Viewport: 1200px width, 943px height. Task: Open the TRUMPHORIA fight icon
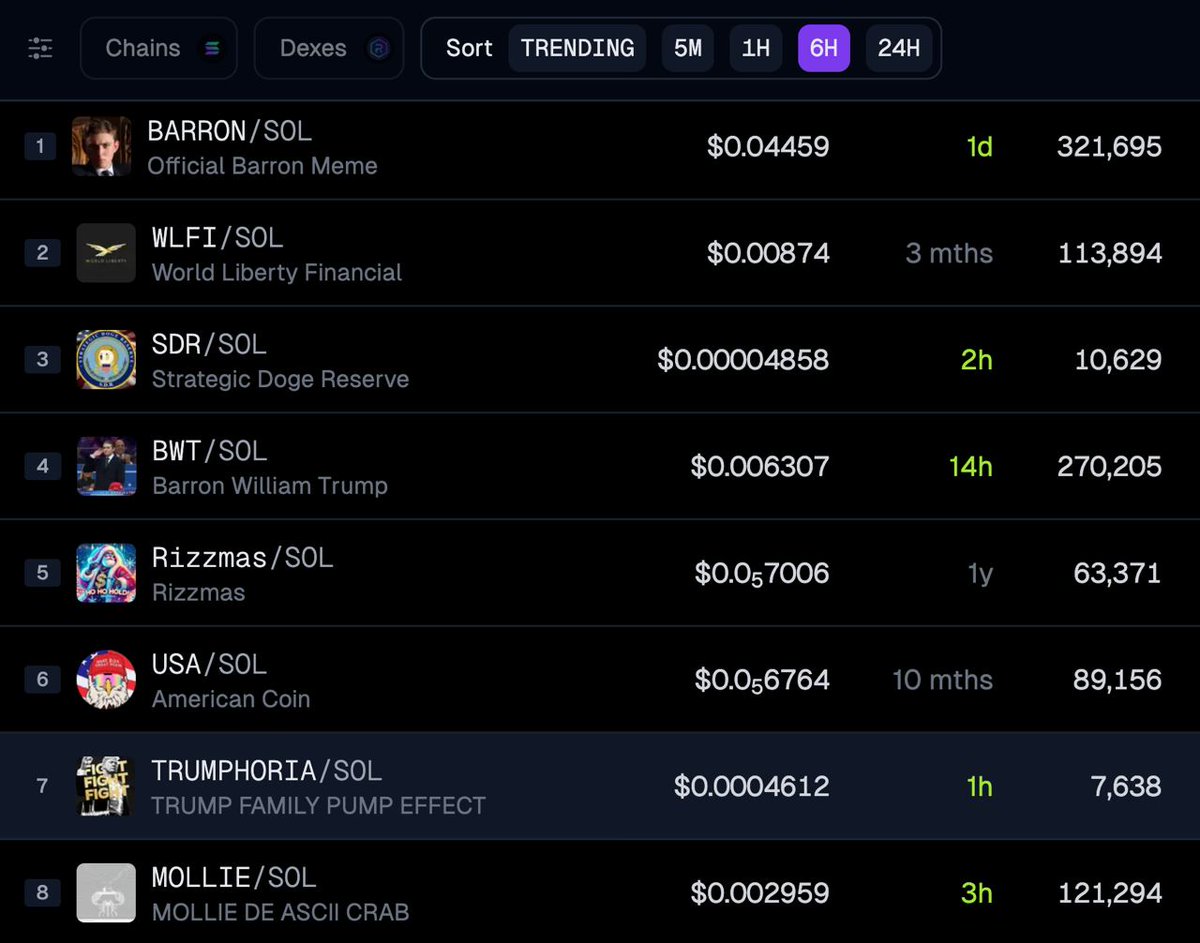tap(106, 786)
